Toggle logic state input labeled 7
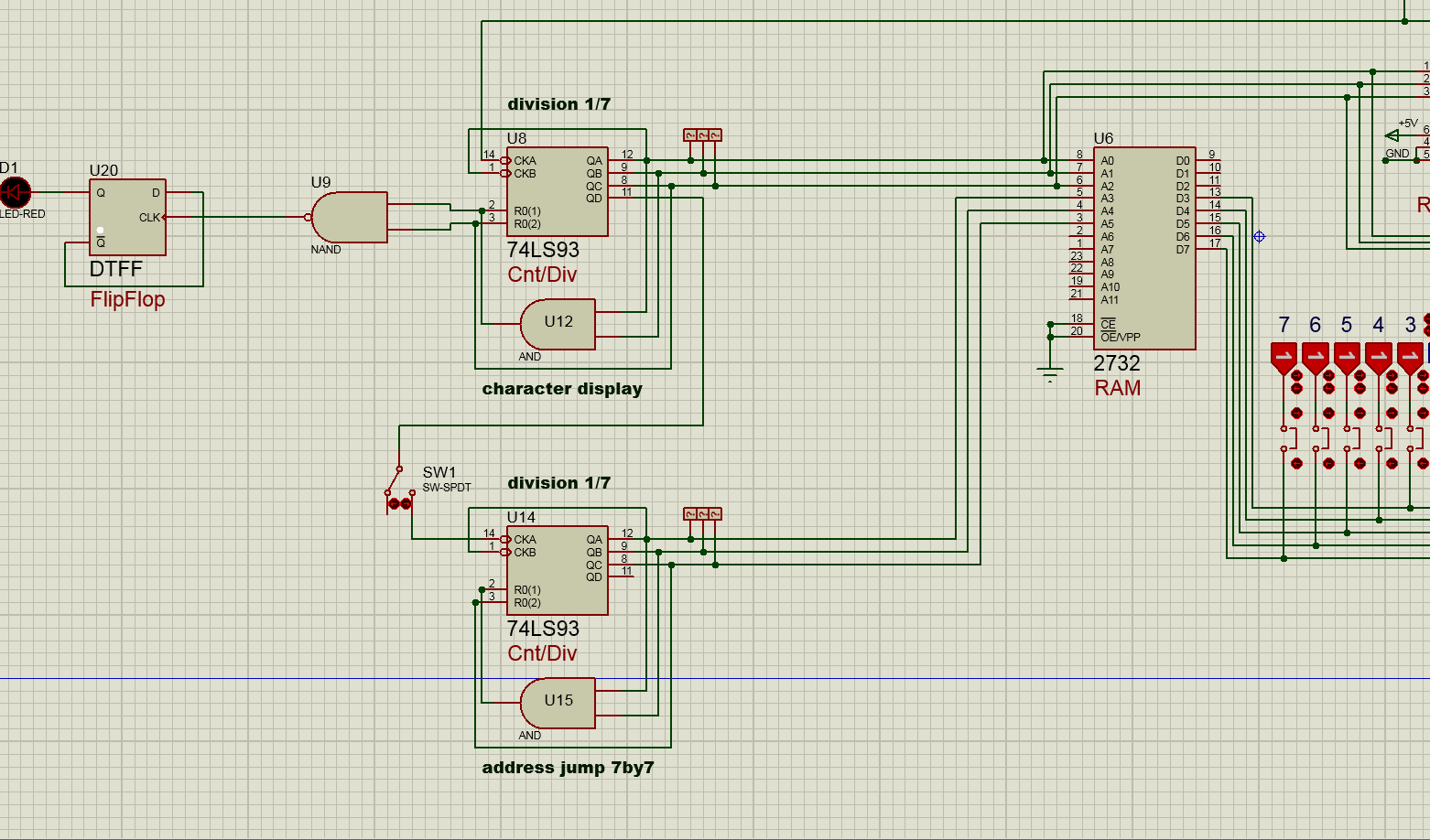 click(1284, 359)
